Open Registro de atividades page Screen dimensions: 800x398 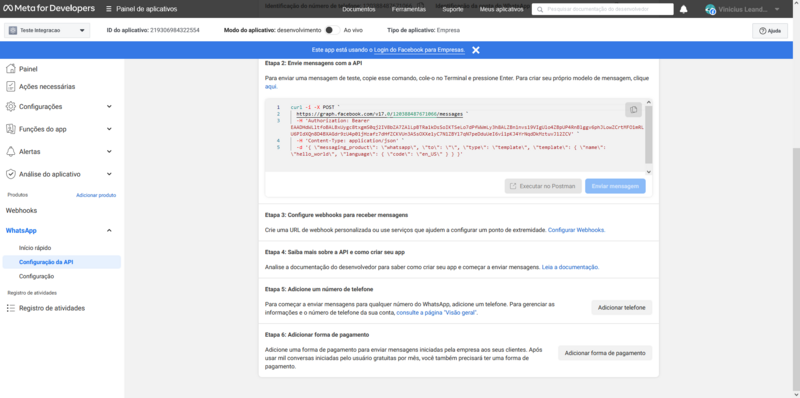pos(52,308)
